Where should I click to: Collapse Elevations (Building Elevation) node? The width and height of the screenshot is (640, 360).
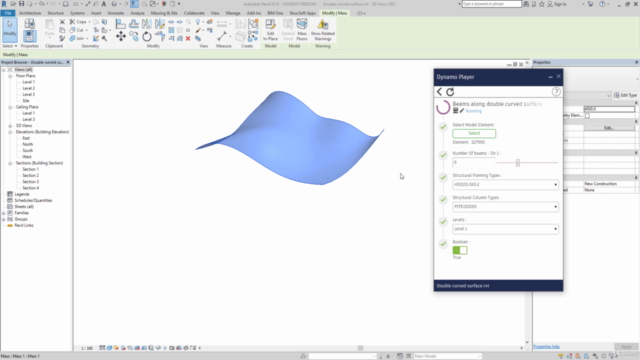coord(10,132)
